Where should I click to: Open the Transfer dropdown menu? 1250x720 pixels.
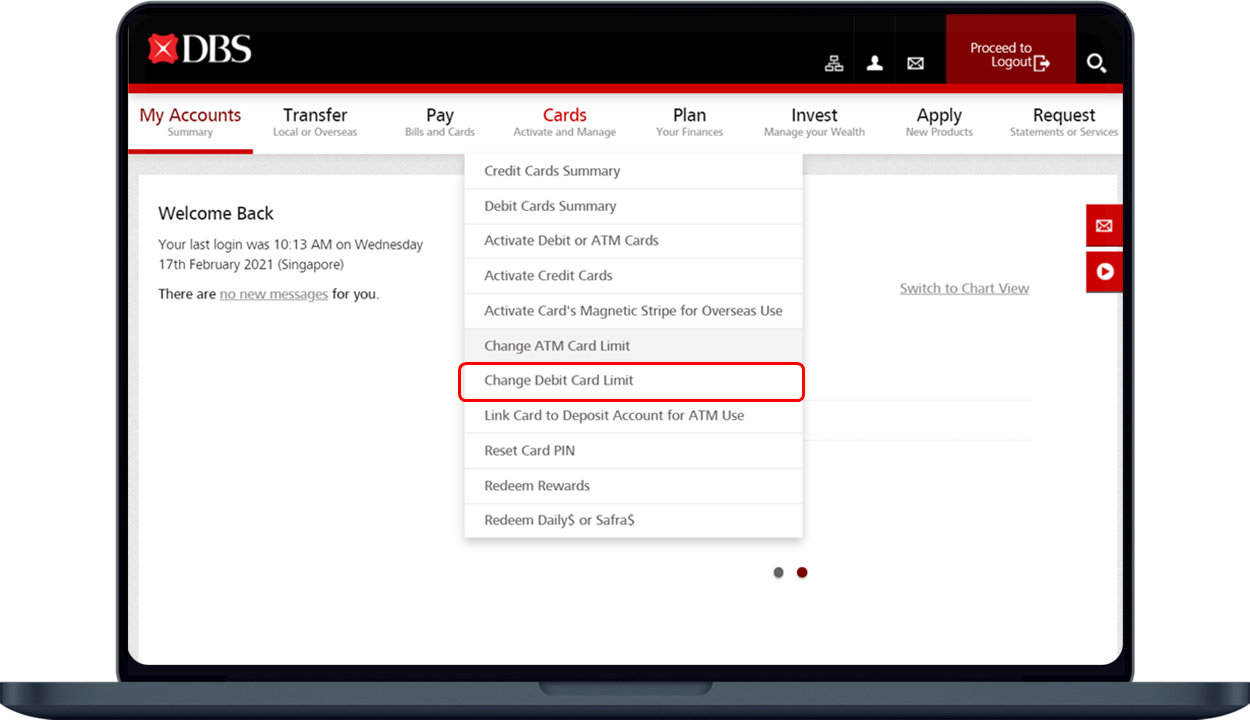click(315, 122)
